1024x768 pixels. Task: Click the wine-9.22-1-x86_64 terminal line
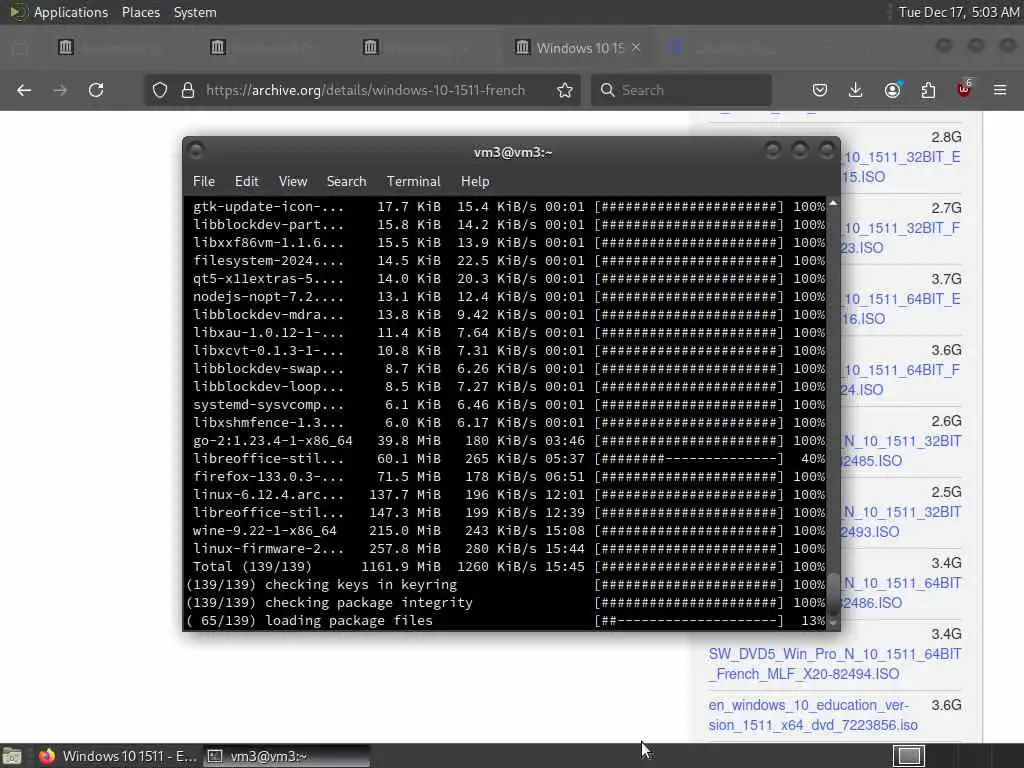click(x=509, y=531)
